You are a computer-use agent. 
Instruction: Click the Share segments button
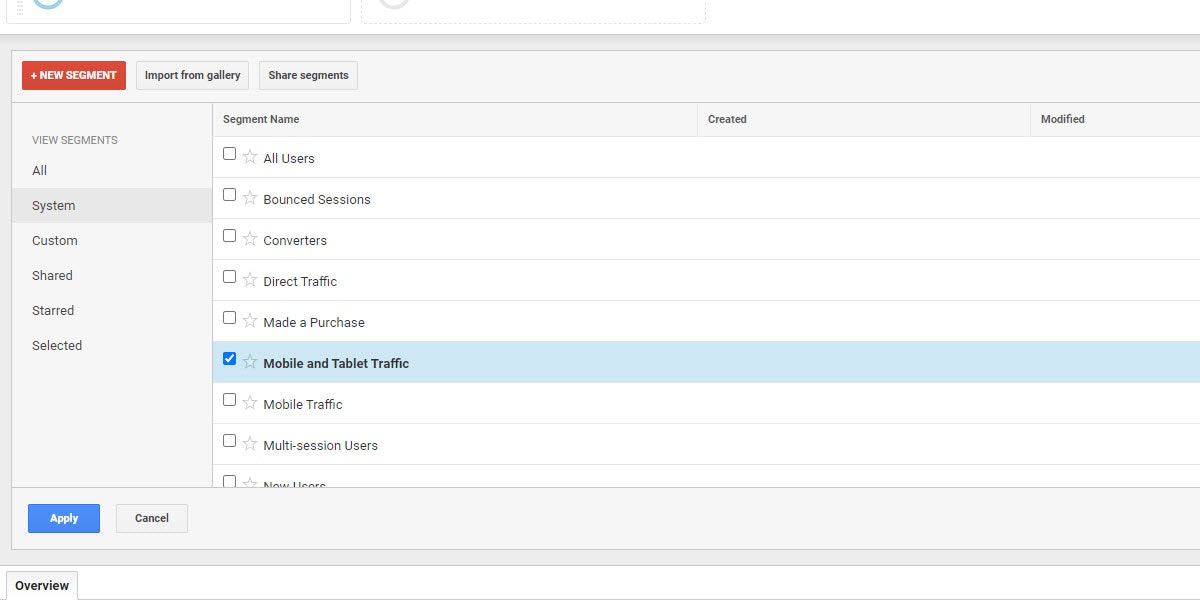pos(308,74)
